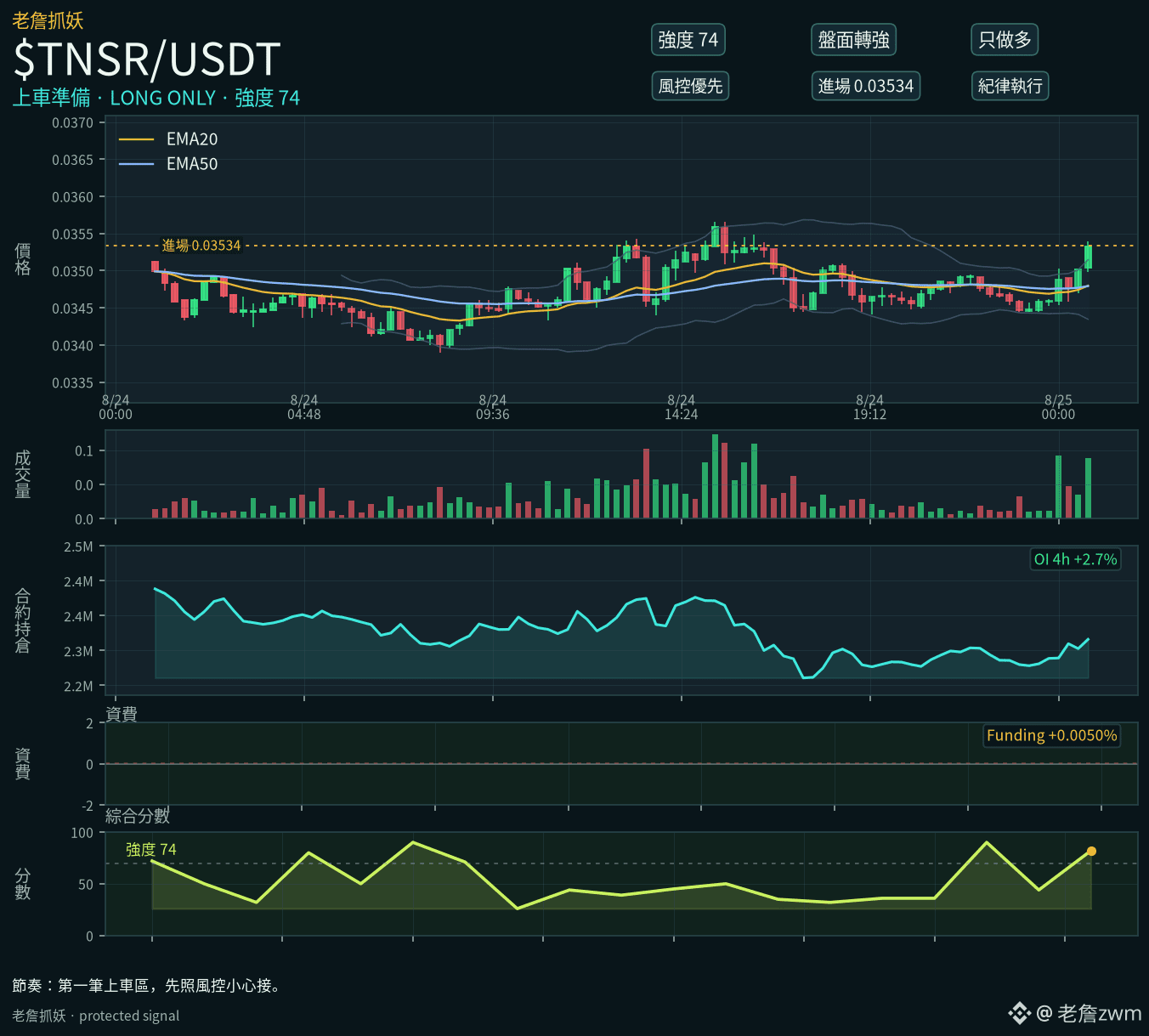Click the Binance logo icon in the watermark

coord(1019,1013)
